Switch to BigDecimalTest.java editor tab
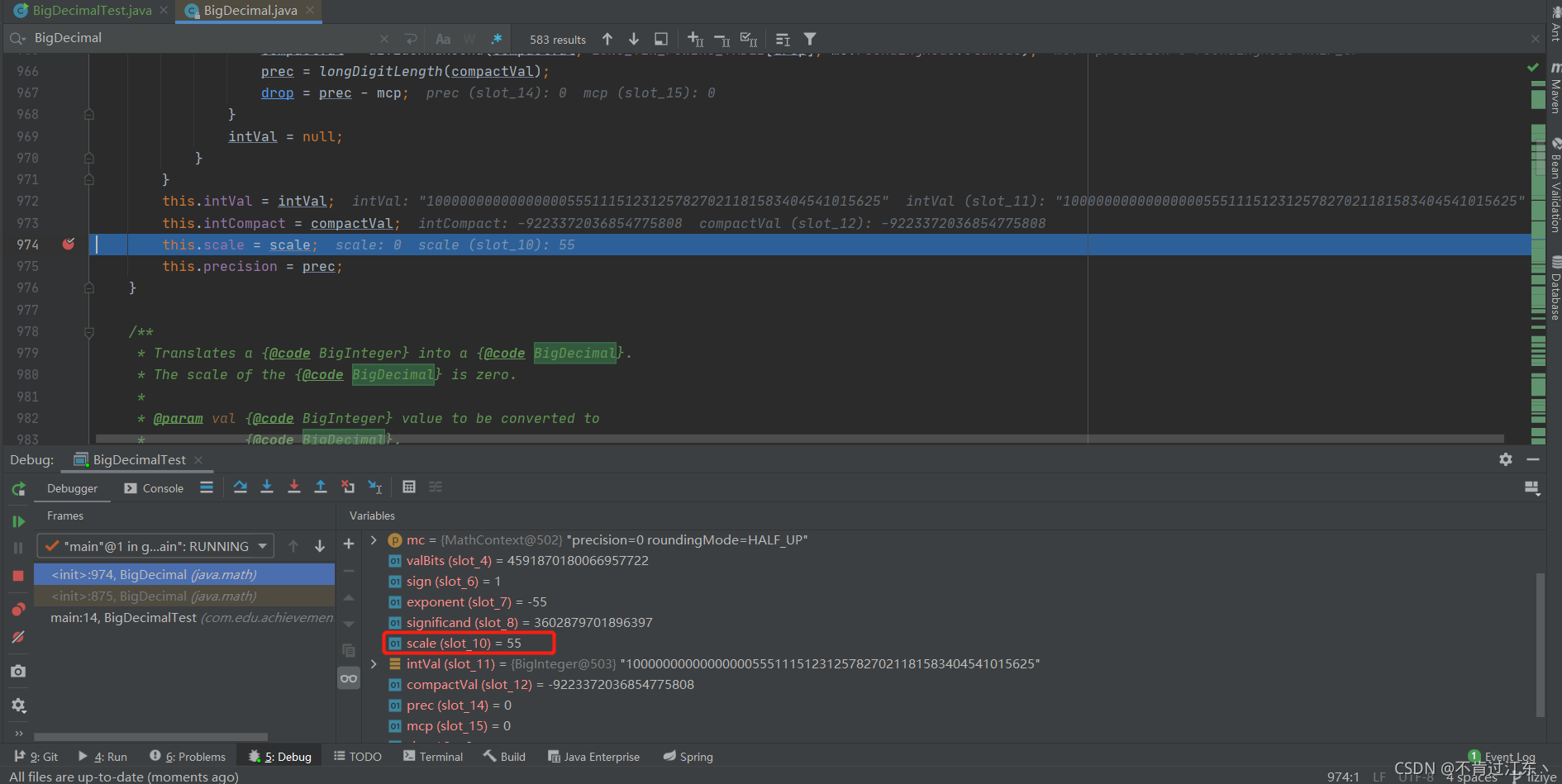The image size is (1562, 784). pyautogui.click(x=91, y=11)
